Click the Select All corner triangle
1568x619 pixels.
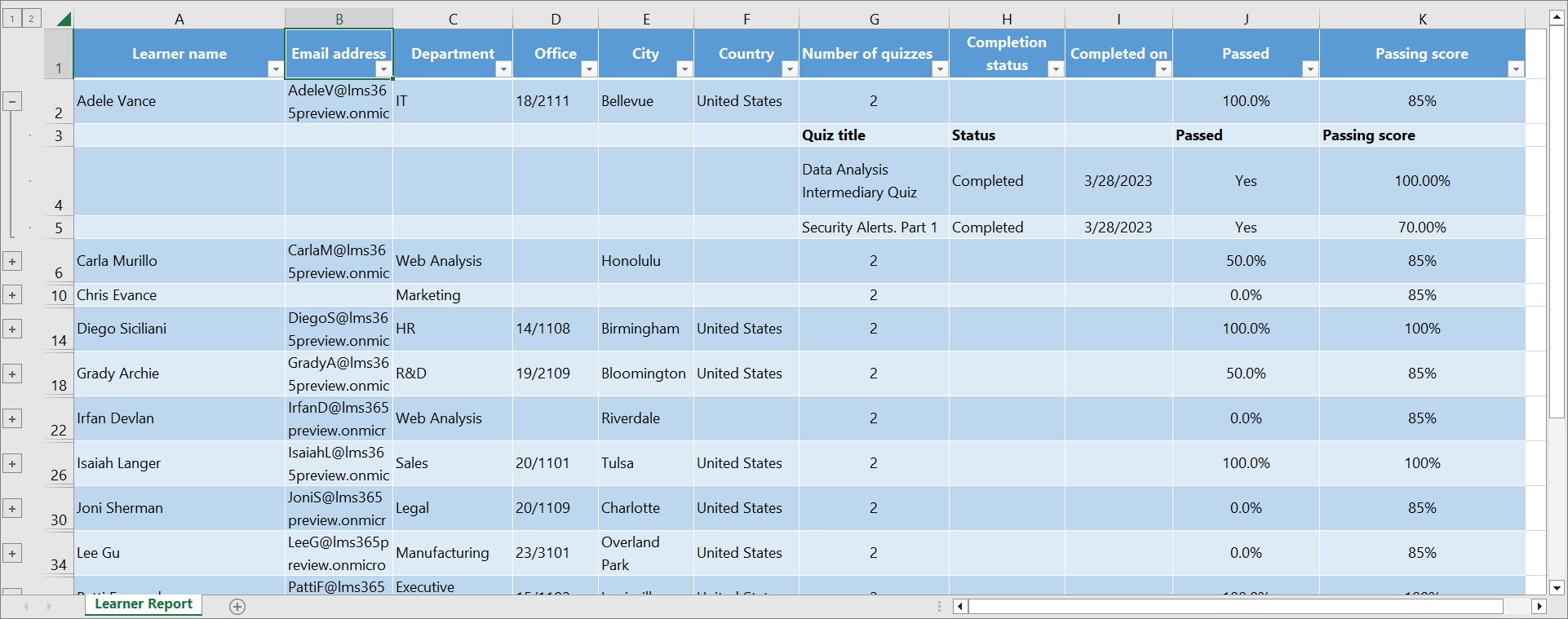pyautogui.click(x=62, y=19)
